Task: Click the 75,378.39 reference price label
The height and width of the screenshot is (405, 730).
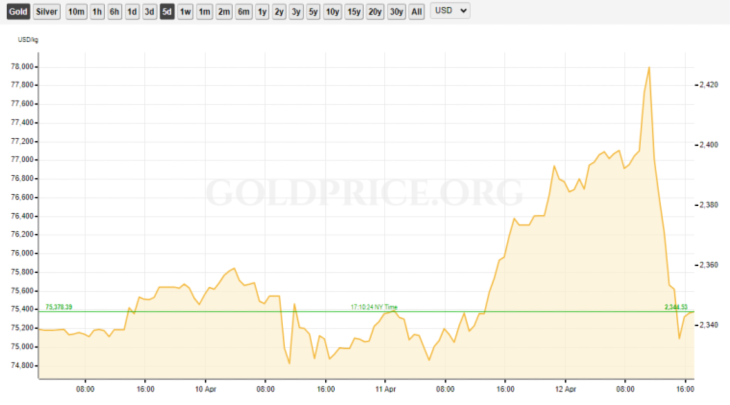Action: coord(59,307)
